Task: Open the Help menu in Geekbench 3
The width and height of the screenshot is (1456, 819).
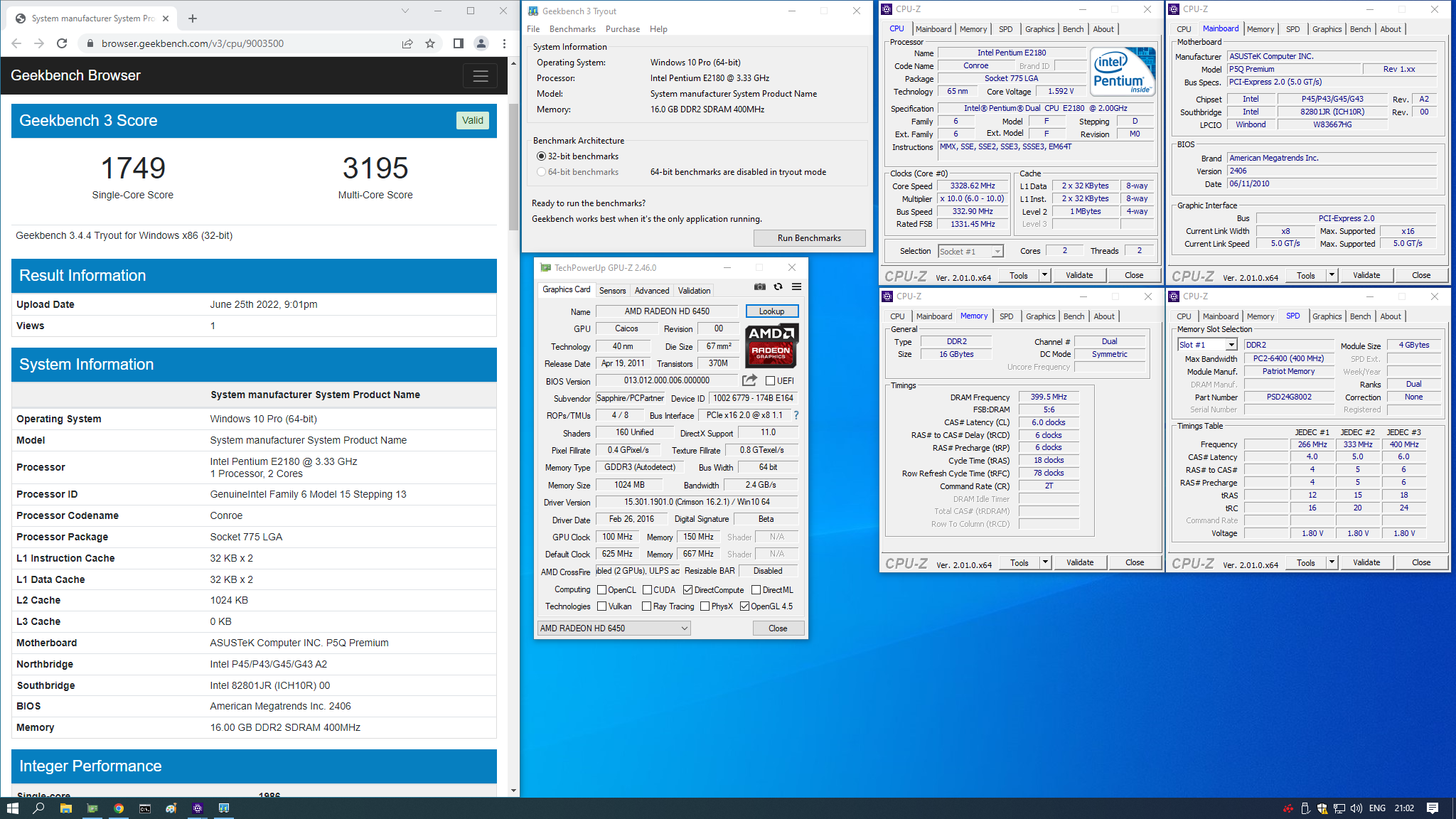Action: coord(658,29)
